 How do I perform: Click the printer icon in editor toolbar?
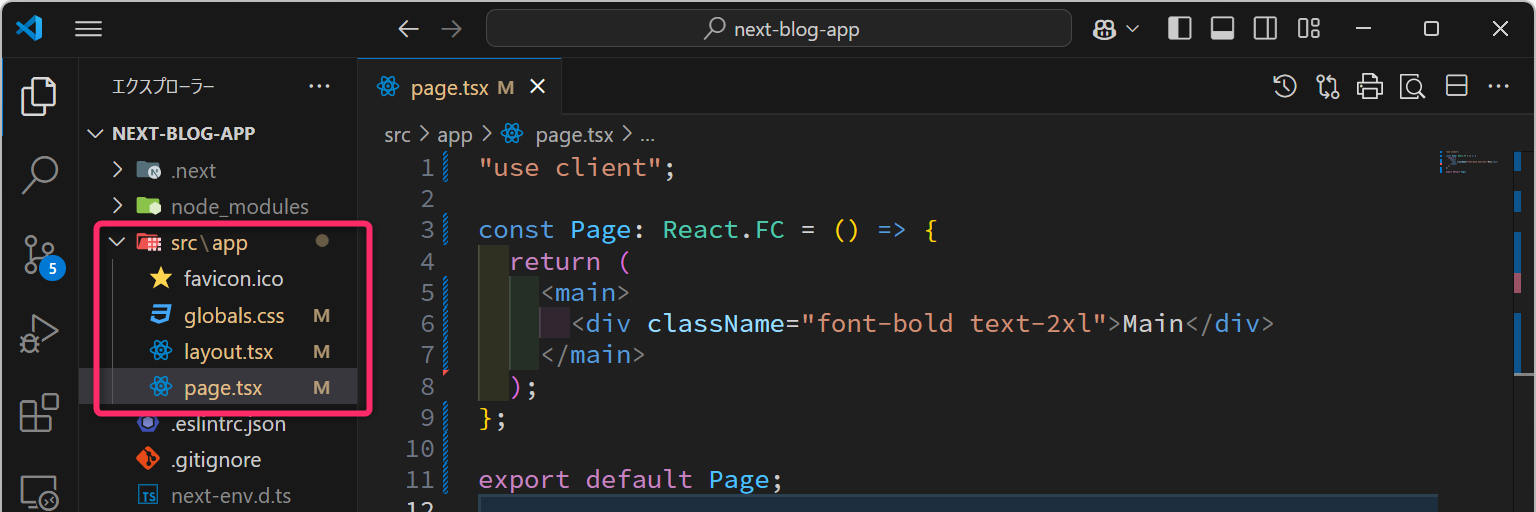(1369, 87)
